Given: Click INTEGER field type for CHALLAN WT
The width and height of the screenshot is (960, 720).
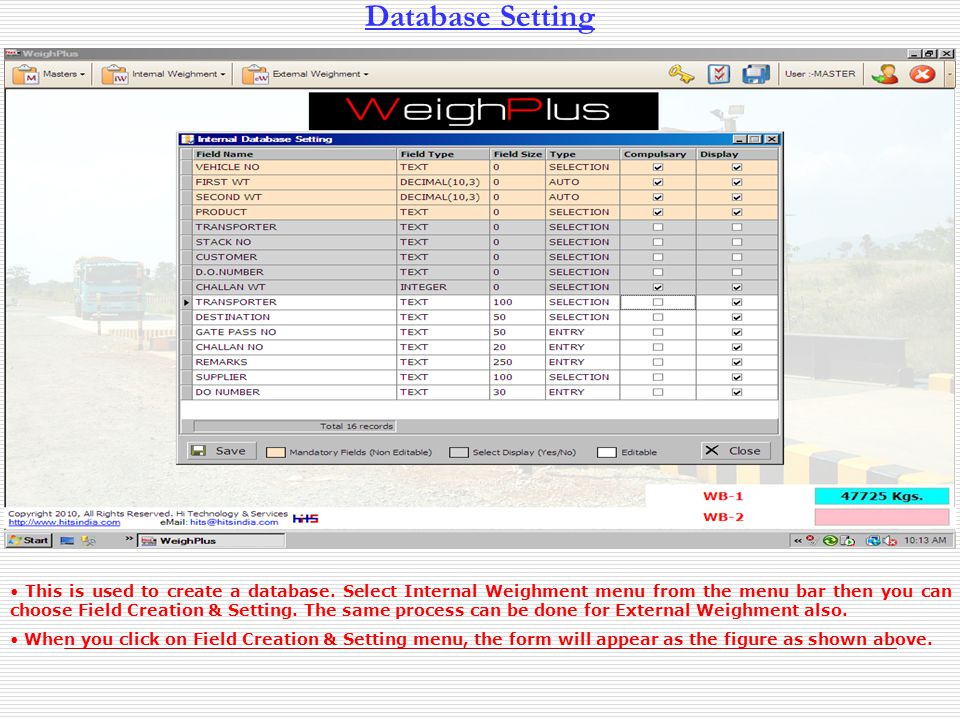Looking at the screenshot, I should pyautogui.click(x=443, y=287).
